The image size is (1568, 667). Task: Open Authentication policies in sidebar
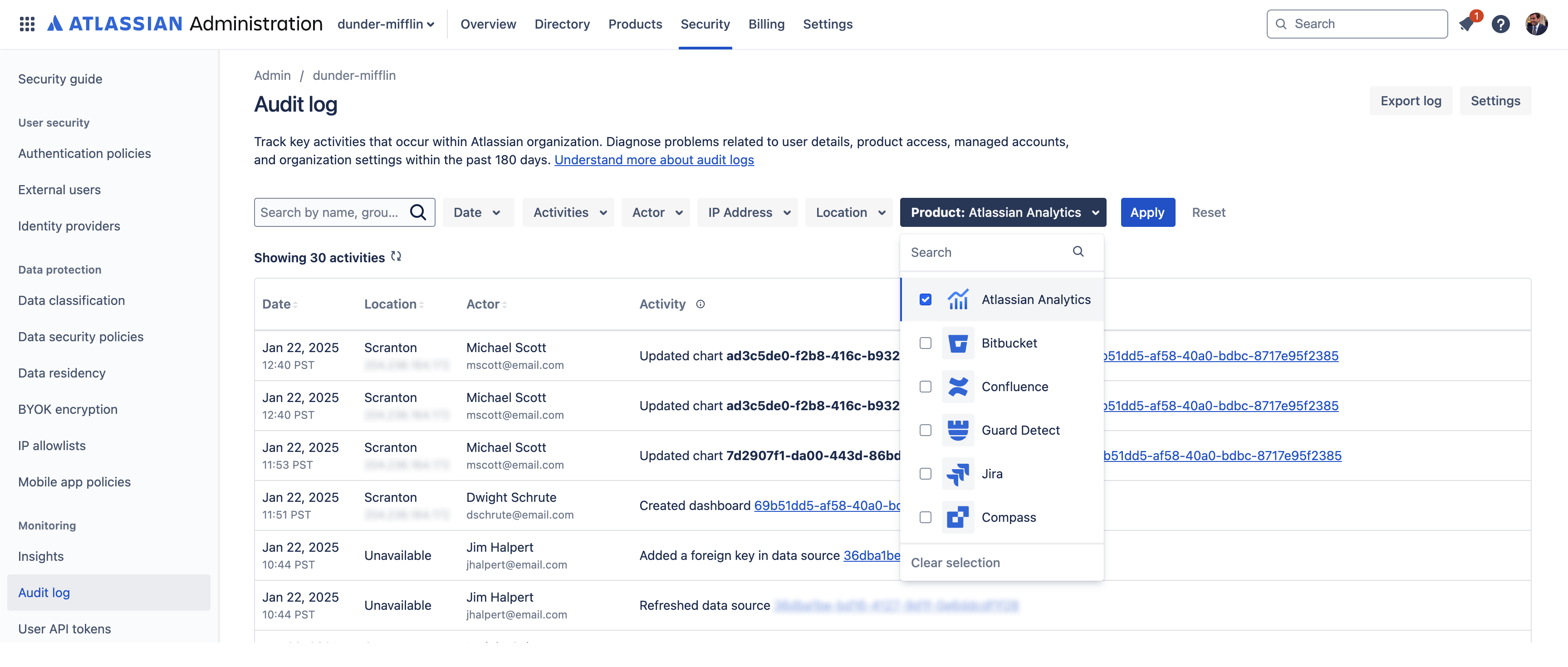click(84, 153)
